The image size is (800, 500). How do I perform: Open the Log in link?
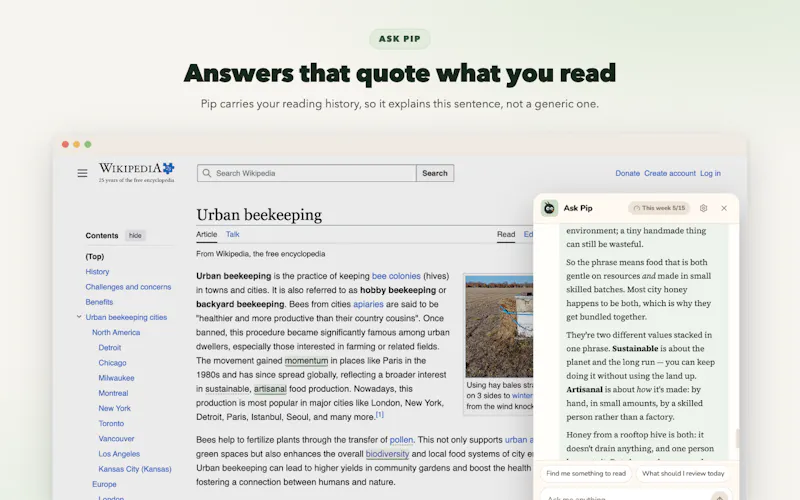point(710,173)
